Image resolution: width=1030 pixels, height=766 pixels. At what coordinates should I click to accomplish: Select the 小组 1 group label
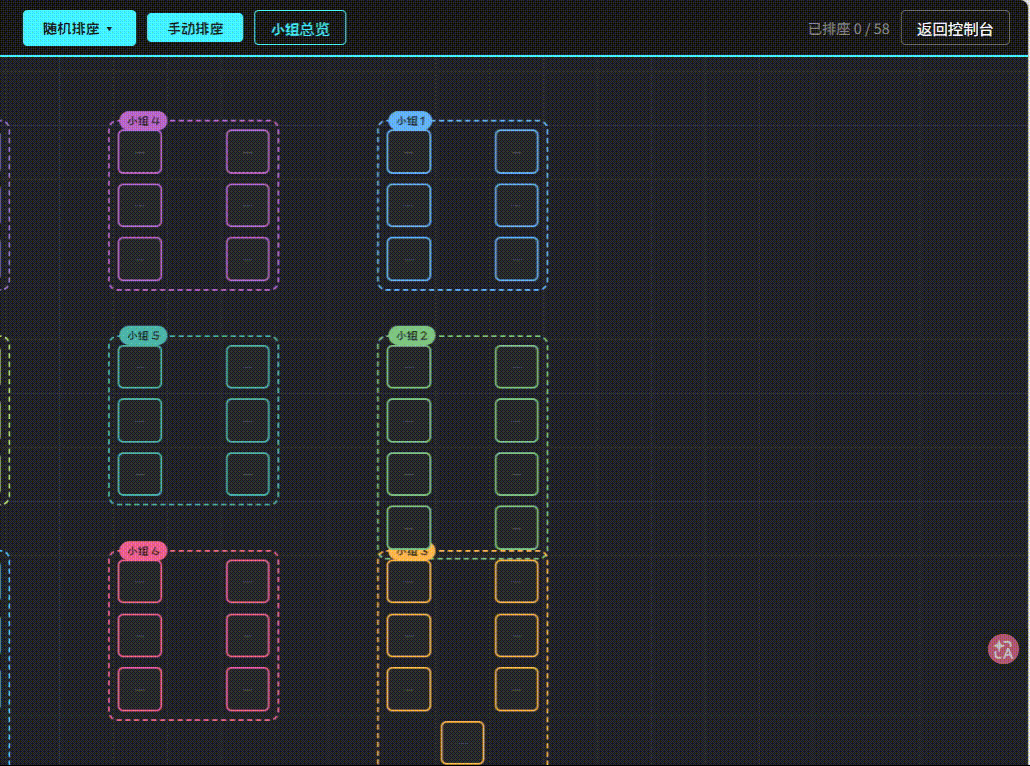pyautogui.click(x=411, y=121)
